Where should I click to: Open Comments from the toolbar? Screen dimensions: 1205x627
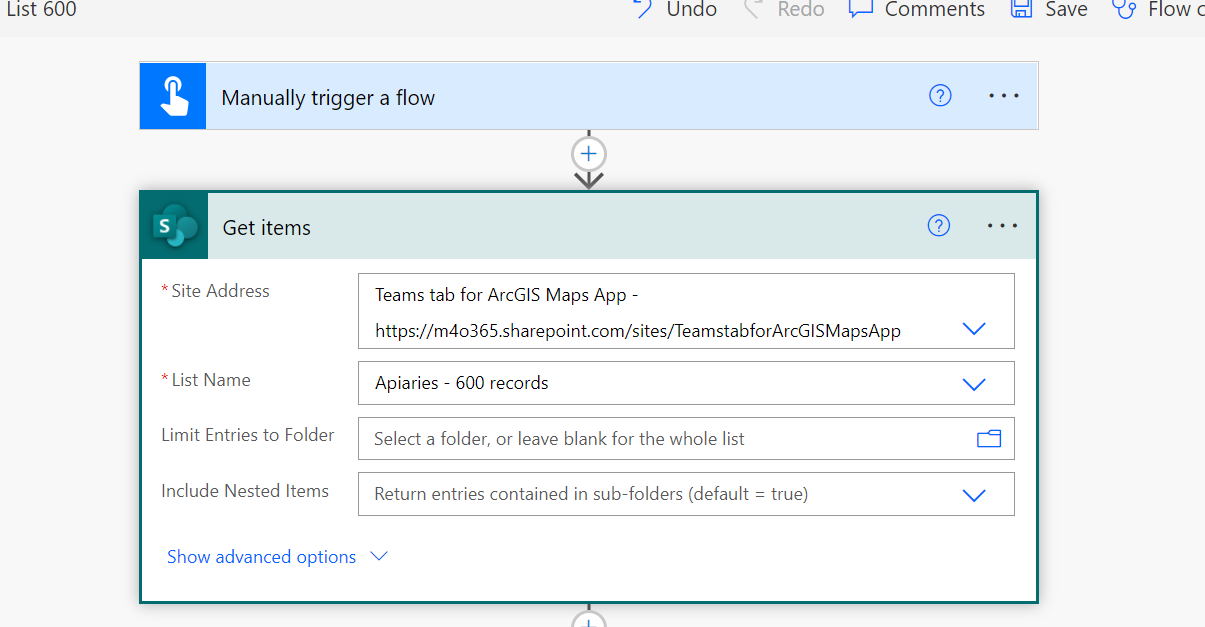(x=861, y=10)
